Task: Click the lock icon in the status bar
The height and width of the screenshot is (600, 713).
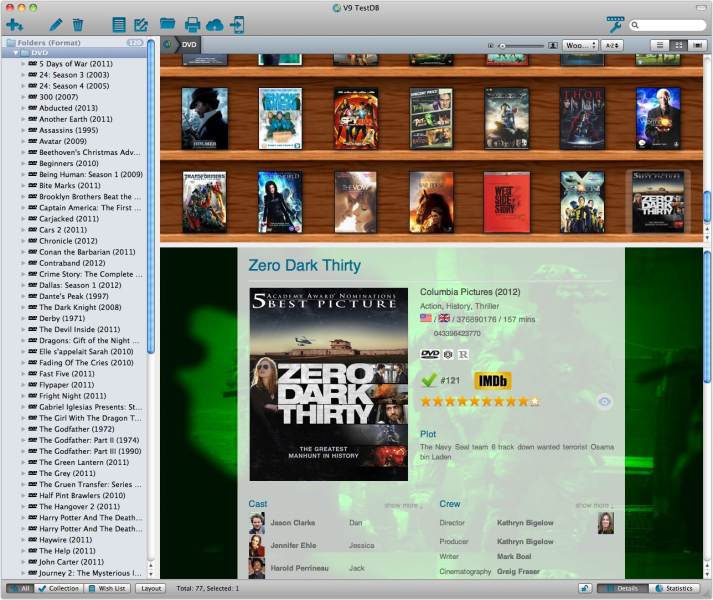Action: click(585, 588)
